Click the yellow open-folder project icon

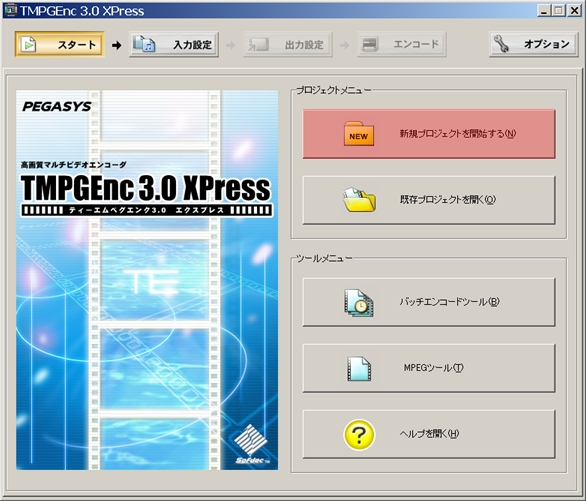pyautogui.click(x=359, y=200)
